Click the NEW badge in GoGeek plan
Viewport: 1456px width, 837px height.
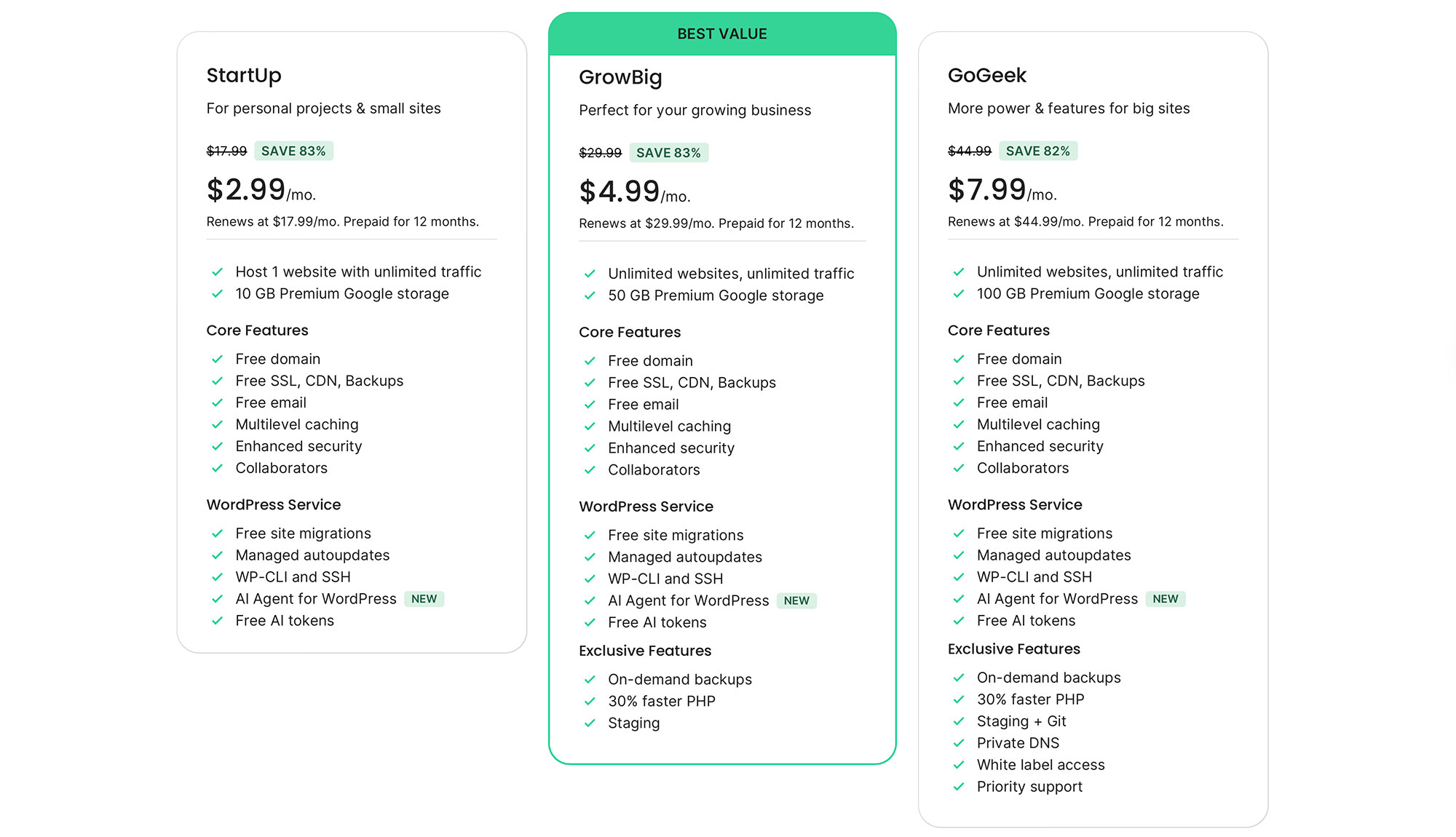[1165, 599]
